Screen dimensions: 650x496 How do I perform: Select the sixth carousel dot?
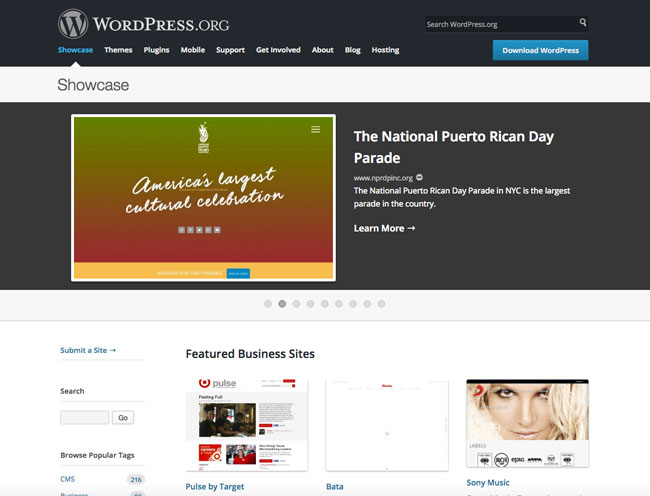coord(339,304)
